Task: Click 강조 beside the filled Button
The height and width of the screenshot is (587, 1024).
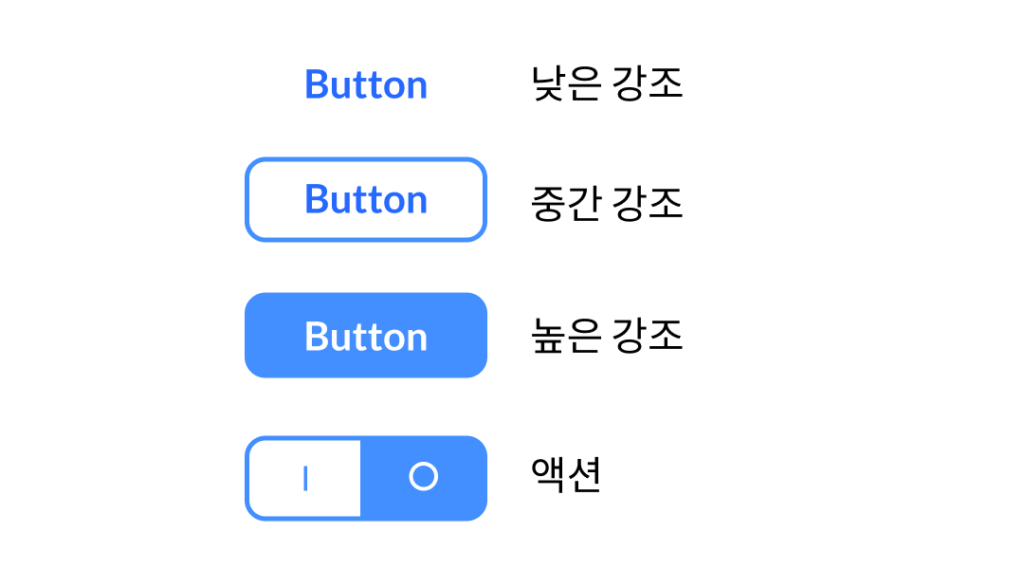Action: (x=650, y=335)
